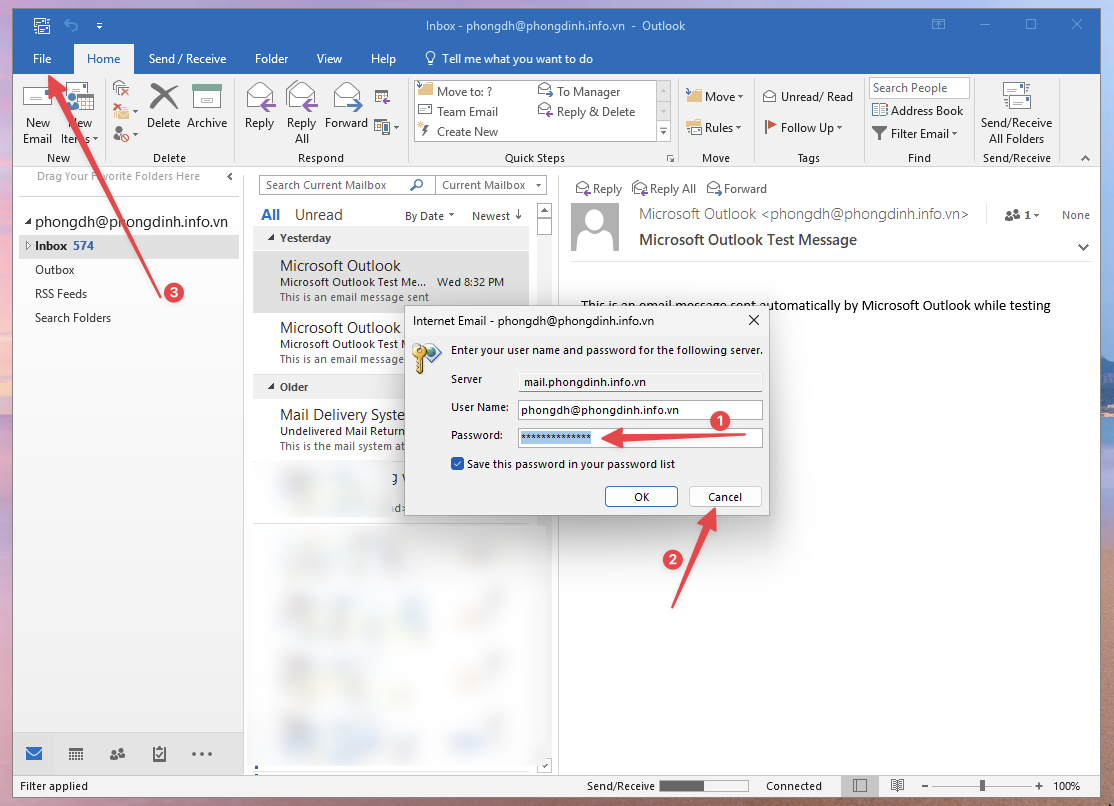
Task: Open By Date sort dropdown
Action: click(x=429, y=216)
